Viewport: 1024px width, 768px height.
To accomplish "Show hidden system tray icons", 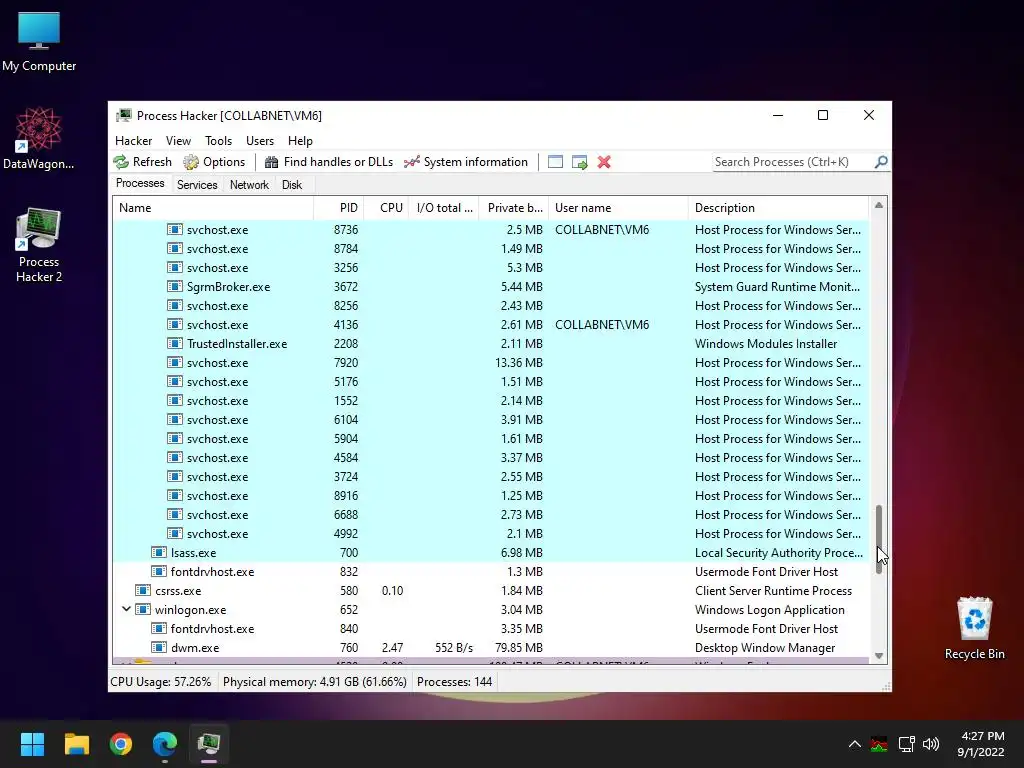I will click(854, 744).
